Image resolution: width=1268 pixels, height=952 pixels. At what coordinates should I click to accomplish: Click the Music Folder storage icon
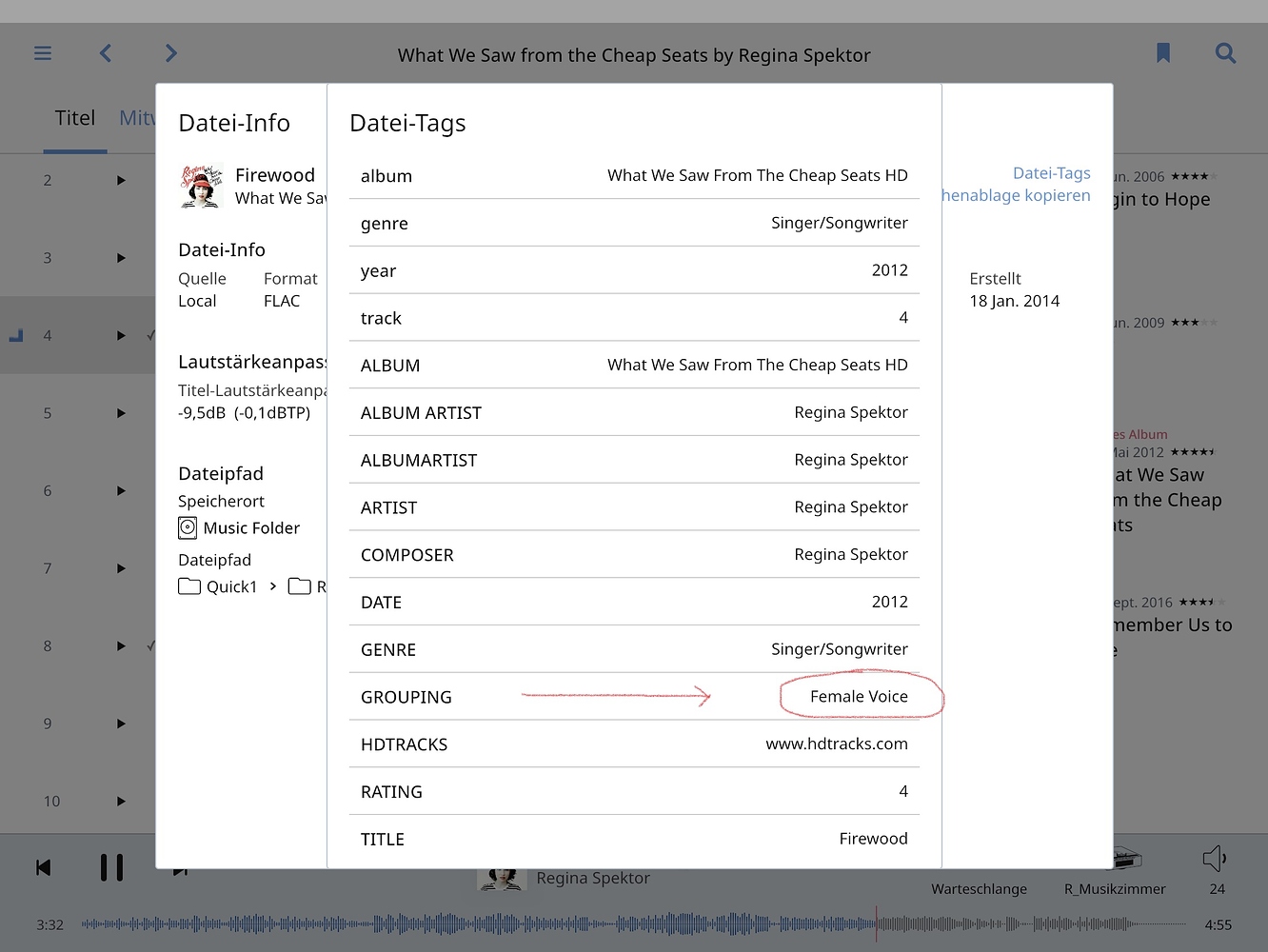click(x=187, y=527)
